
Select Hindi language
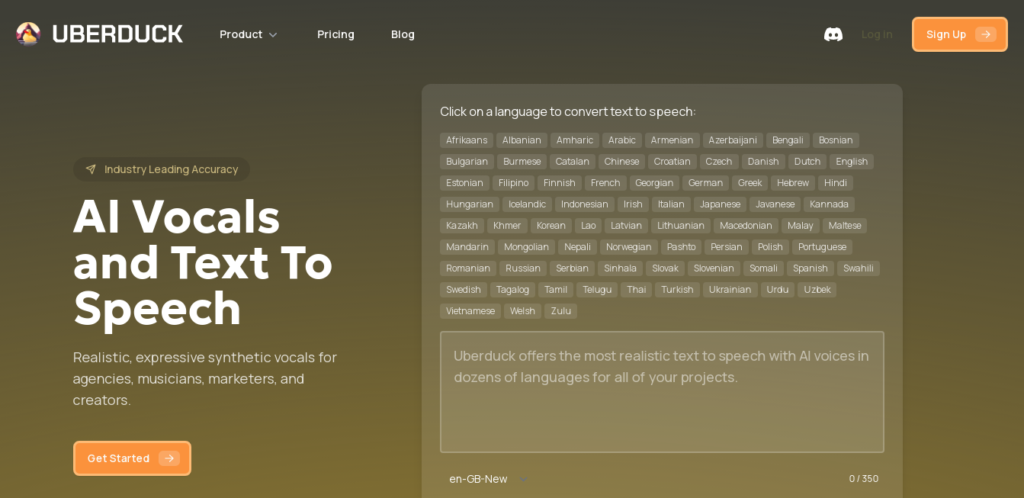[x=835, y=183]
